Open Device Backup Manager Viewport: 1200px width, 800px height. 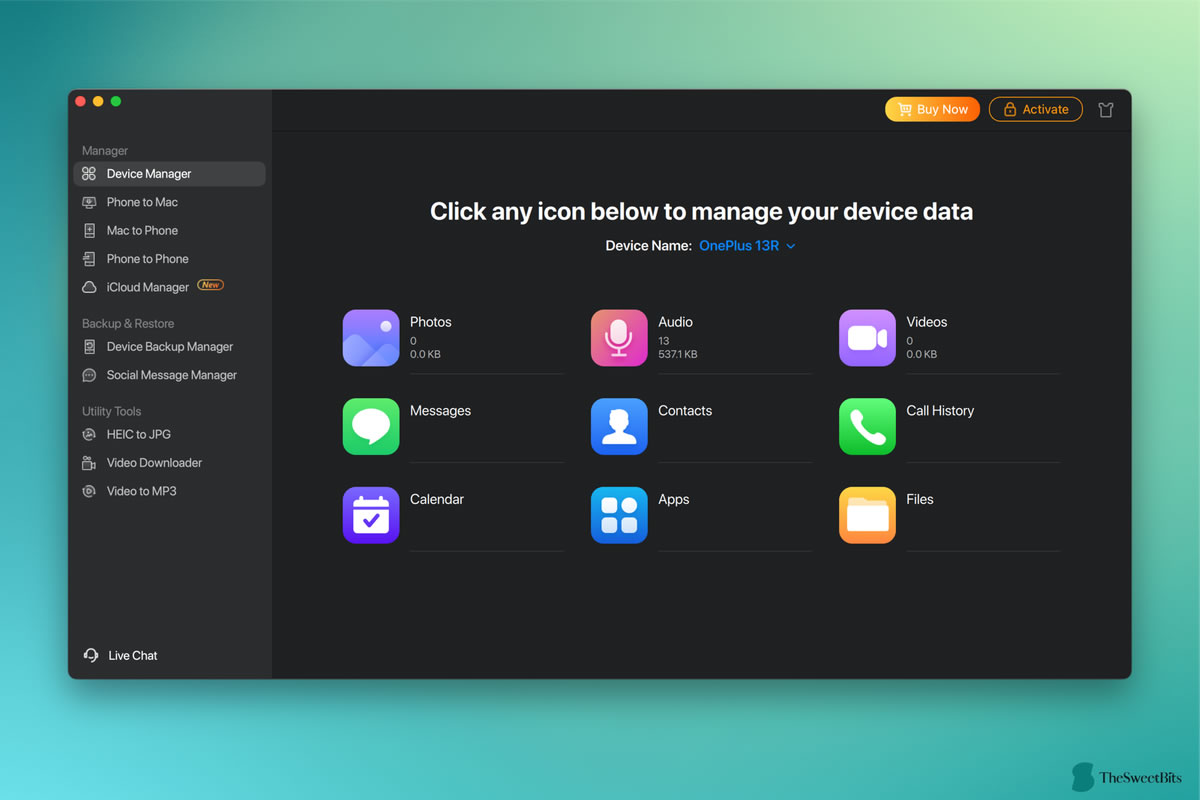169,347
